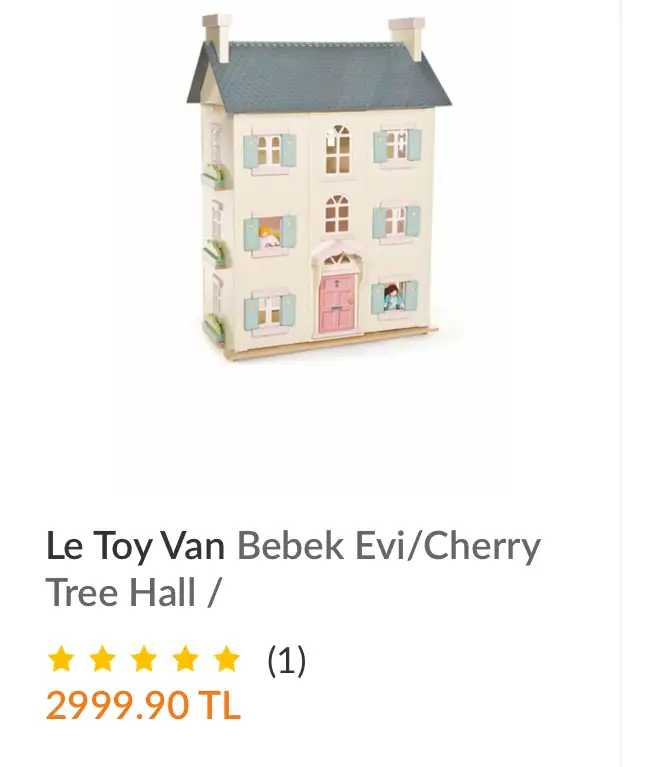Click the top-left shuttered window of the dollhouse

tap(269, 151)
